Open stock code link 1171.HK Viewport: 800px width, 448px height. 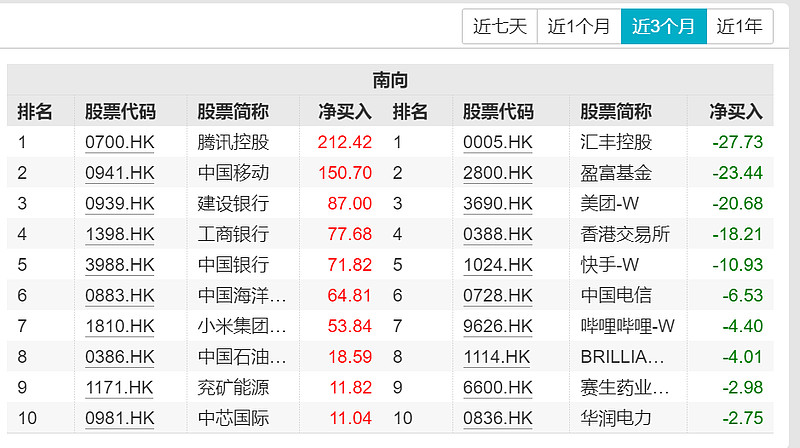pyautogui.click(x=119, y=387)
